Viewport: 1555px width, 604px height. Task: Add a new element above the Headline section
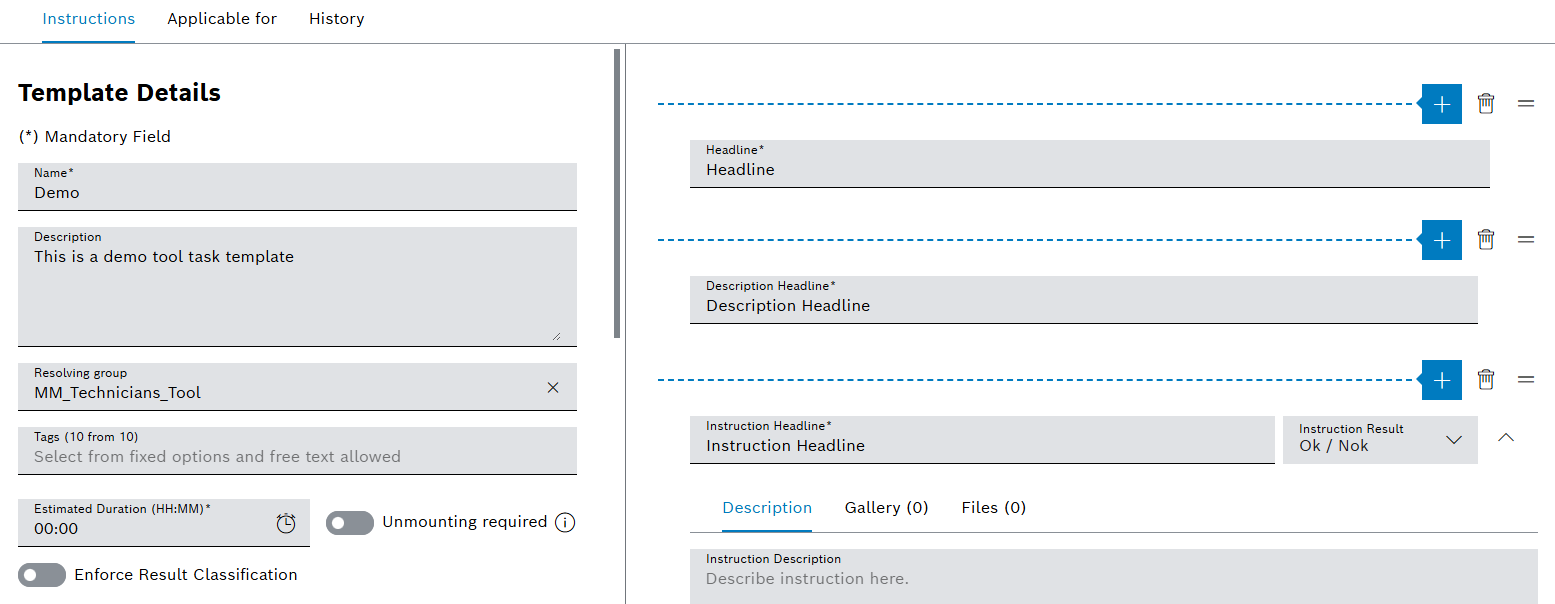tap(1440, 103)
